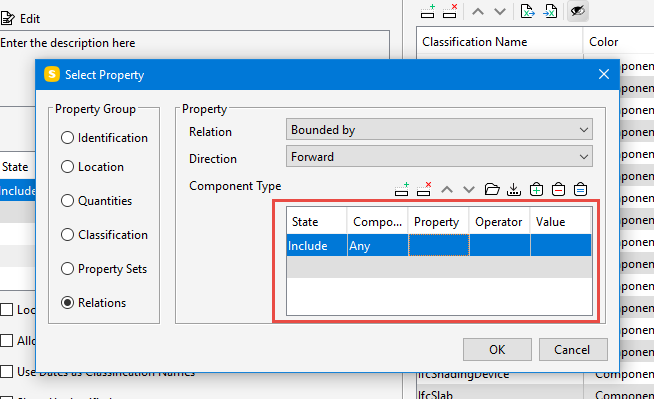Toggle the crossed-eye visibility button

click(x=578, y=11)
